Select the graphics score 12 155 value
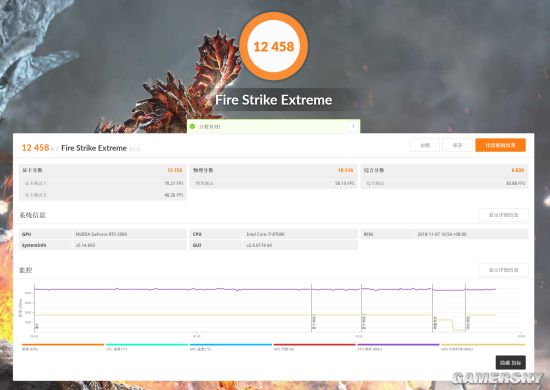 coord(175,170)
